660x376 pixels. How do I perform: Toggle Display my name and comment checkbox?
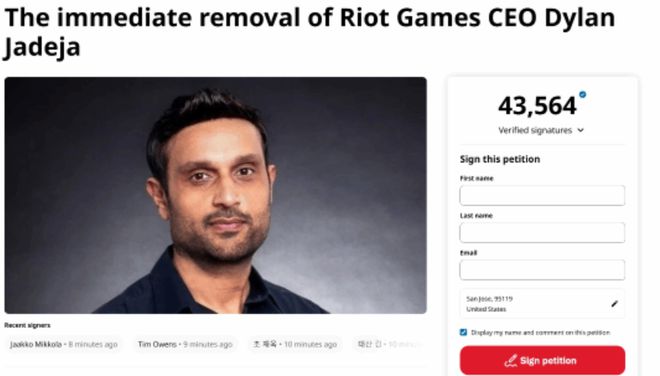(463, 332)
